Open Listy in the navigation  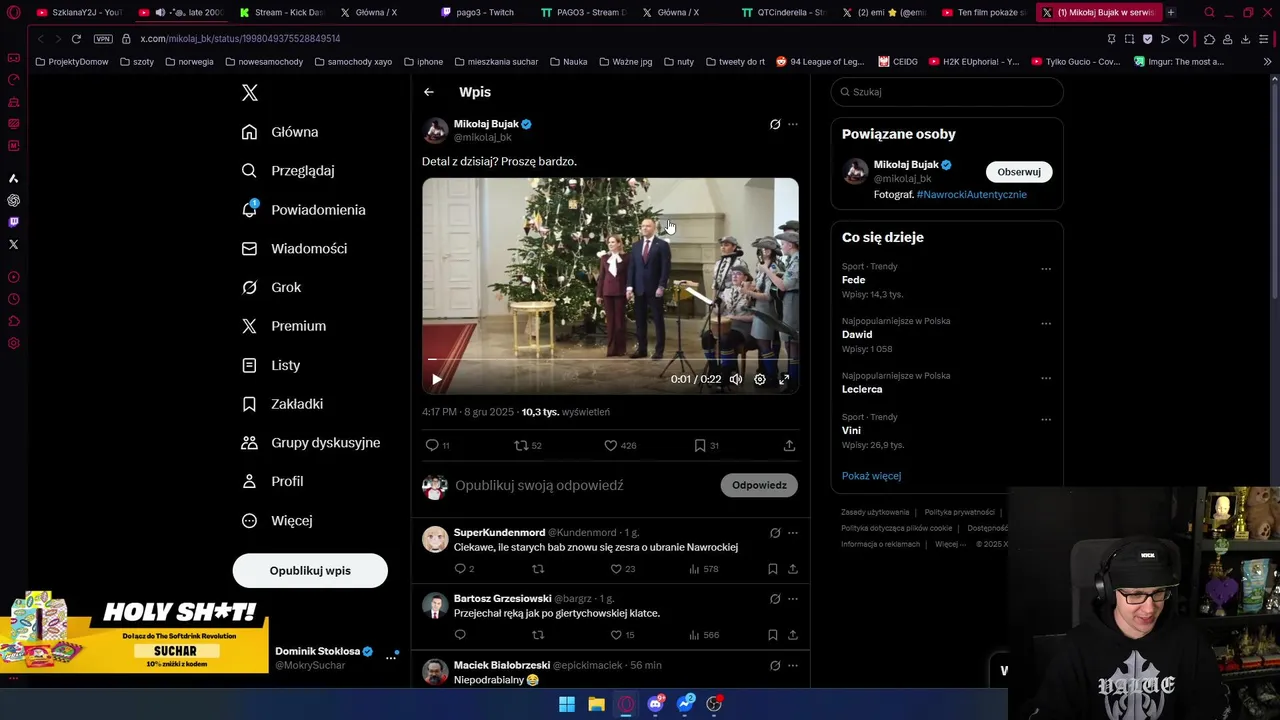[x=271, y=365]
